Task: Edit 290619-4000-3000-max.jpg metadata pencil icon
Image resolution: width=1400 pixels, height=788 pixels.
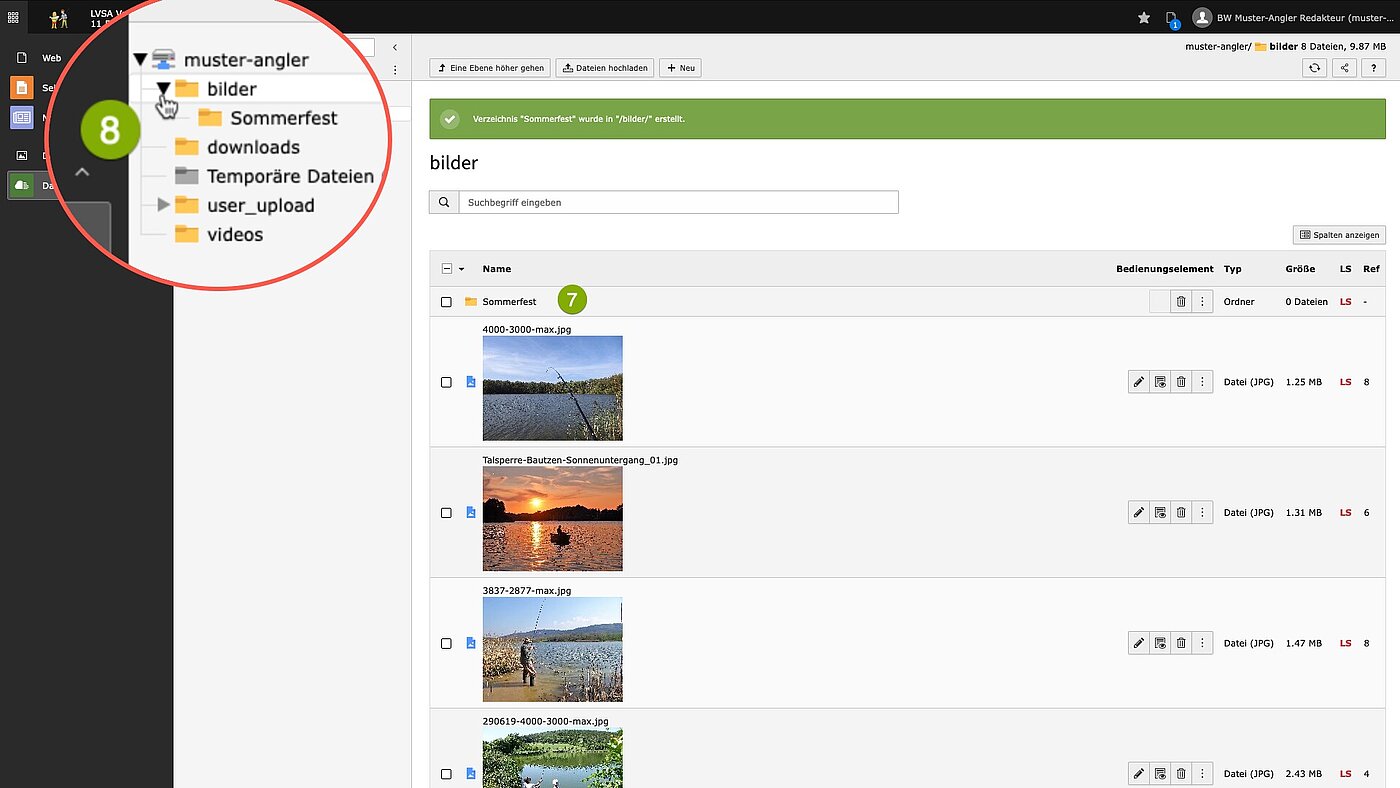Action: tap(1138, 774)
